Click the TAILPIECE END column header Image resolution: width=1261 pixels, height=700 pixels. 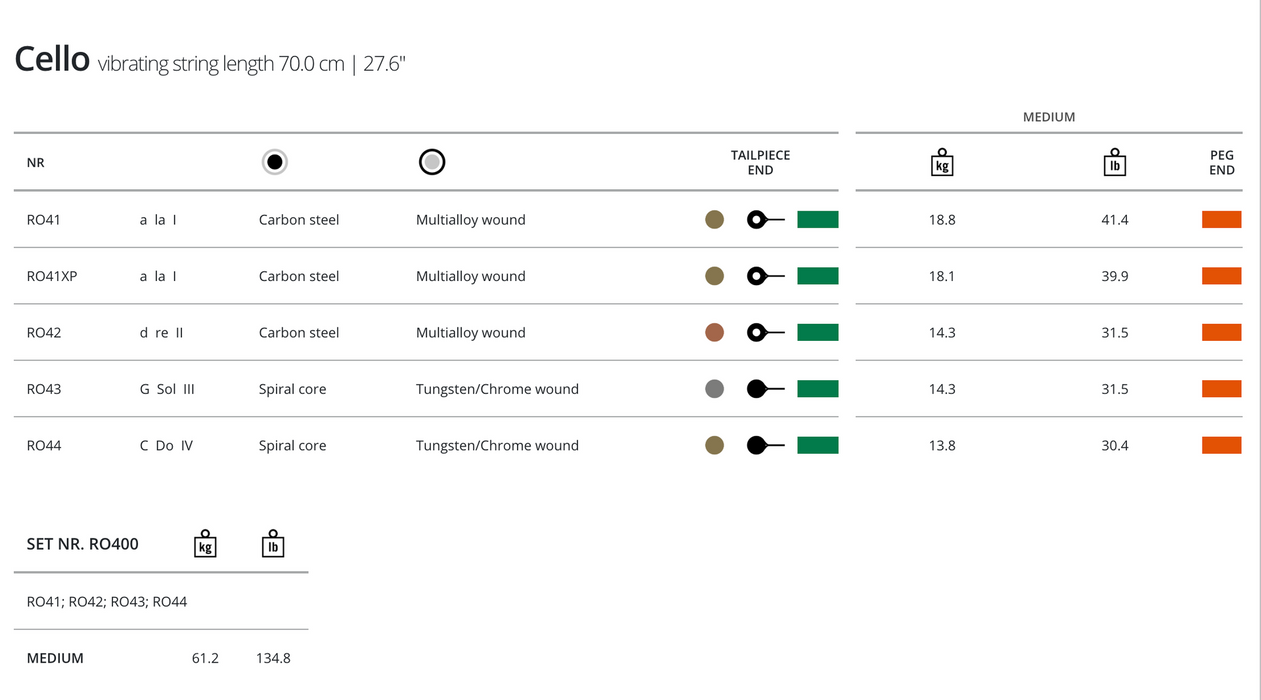[760, 163]
